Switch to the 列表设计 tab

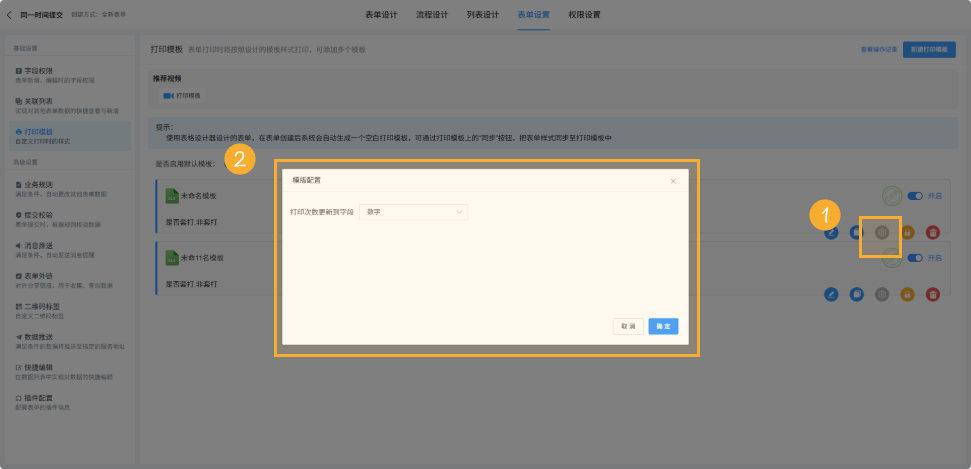[x=482, y=15]
